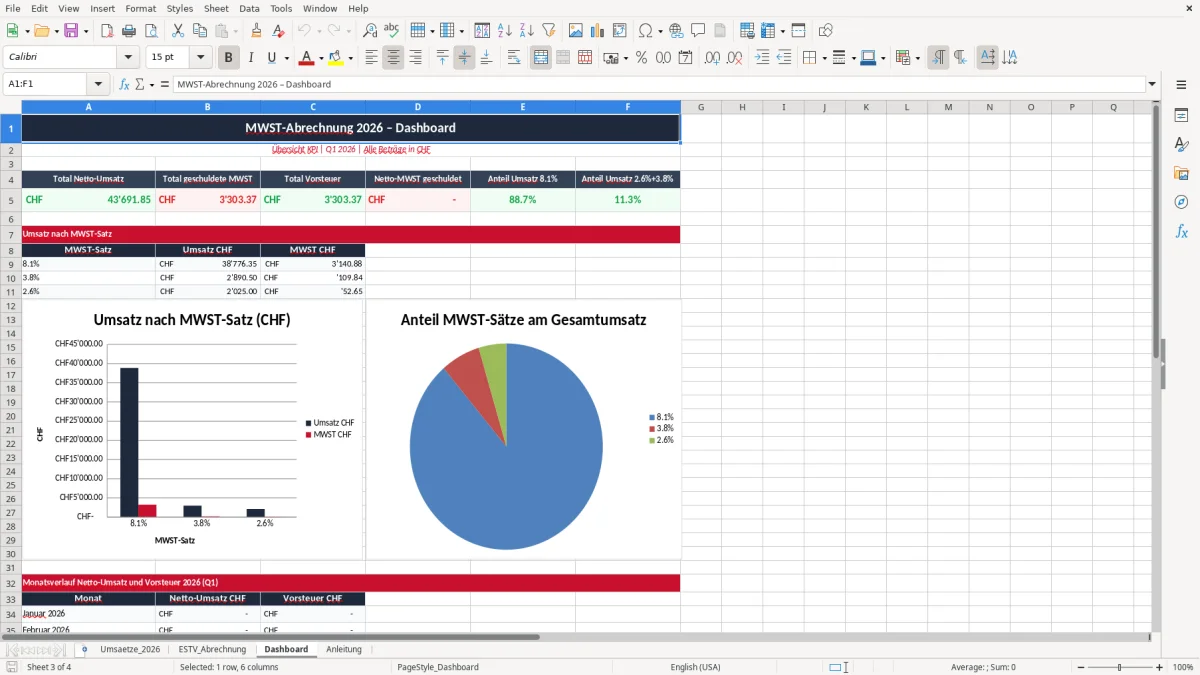Activate Clone Formatting paintbrush
The height and width of the screenshot is (675, 1200).
256,31
